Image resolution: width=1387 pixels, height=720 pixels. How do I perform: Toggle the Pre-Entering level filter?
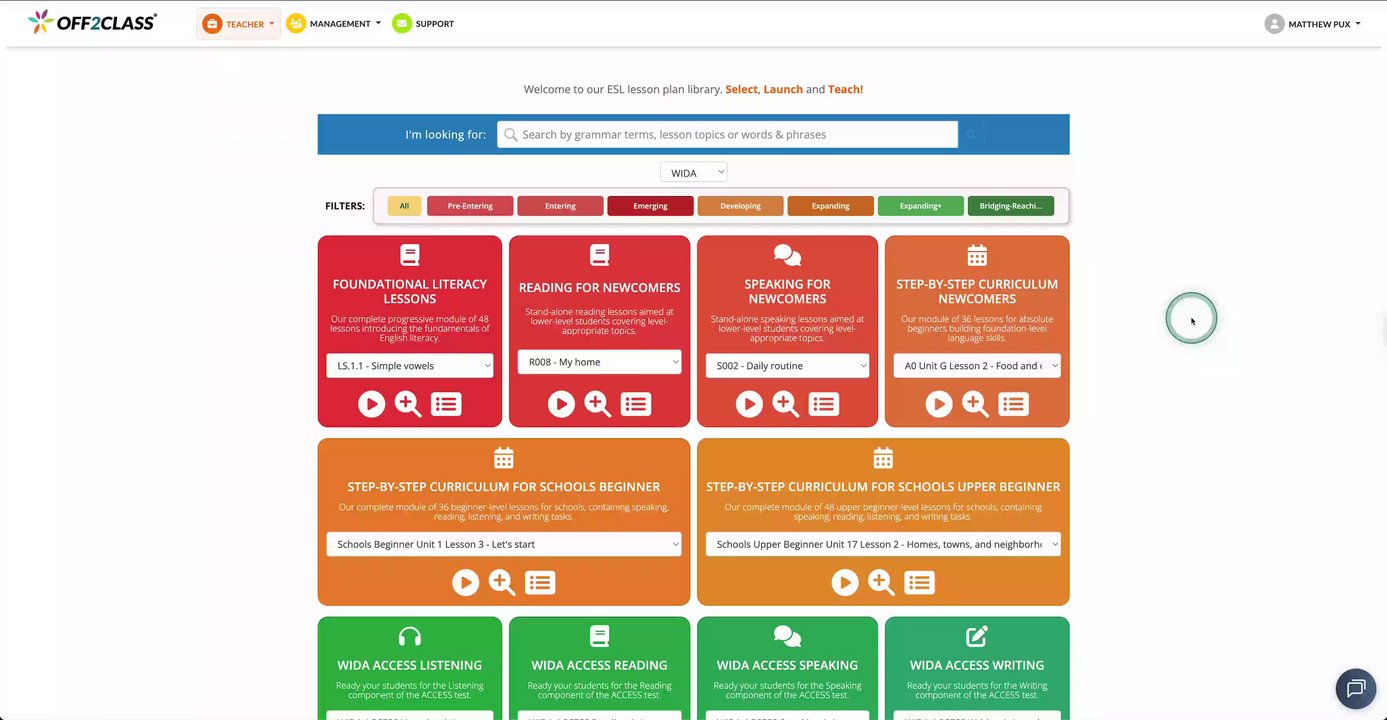coord(470,206)
